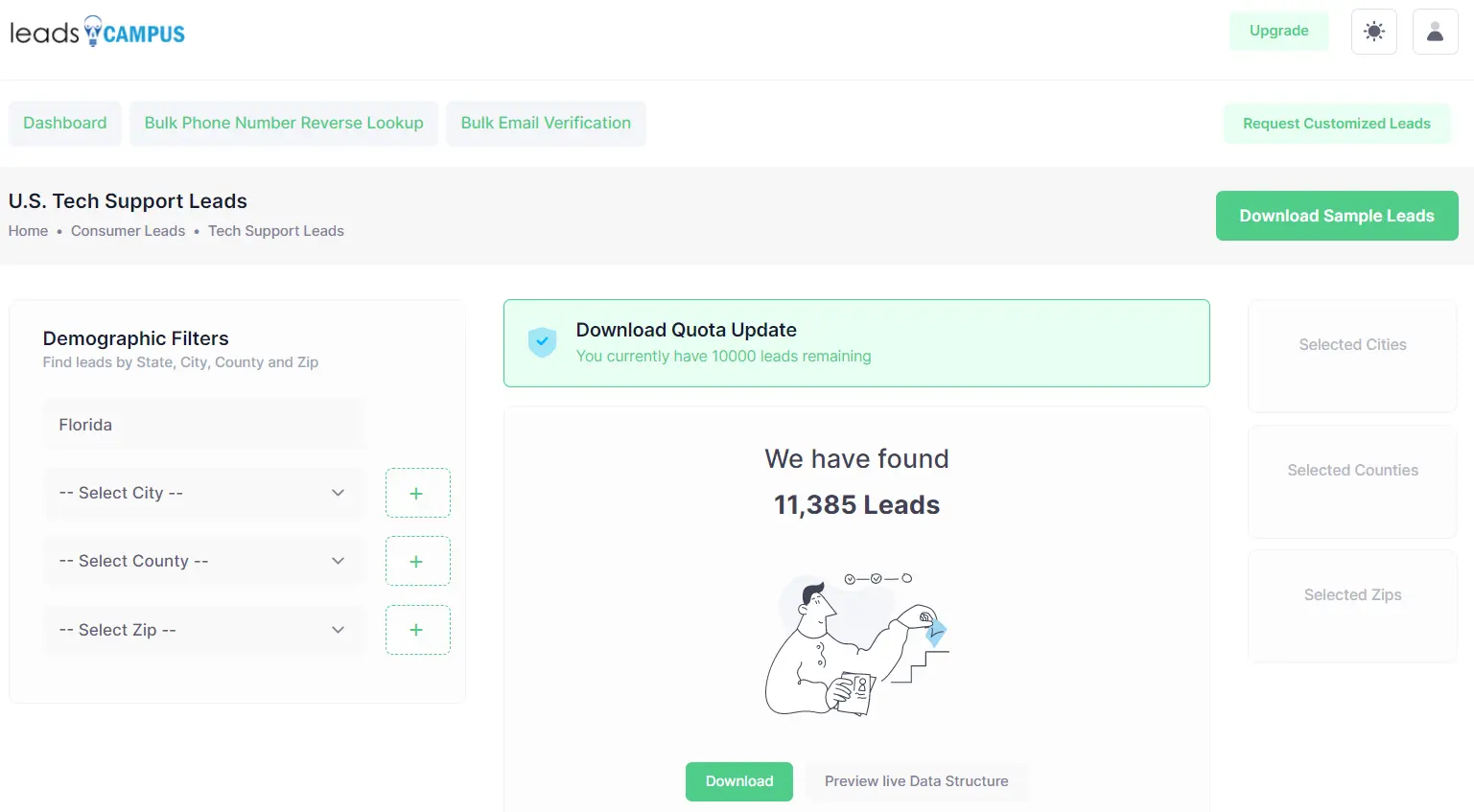Expand the Select City dropdown
The image size is (1474, 812).
point(204,493)
